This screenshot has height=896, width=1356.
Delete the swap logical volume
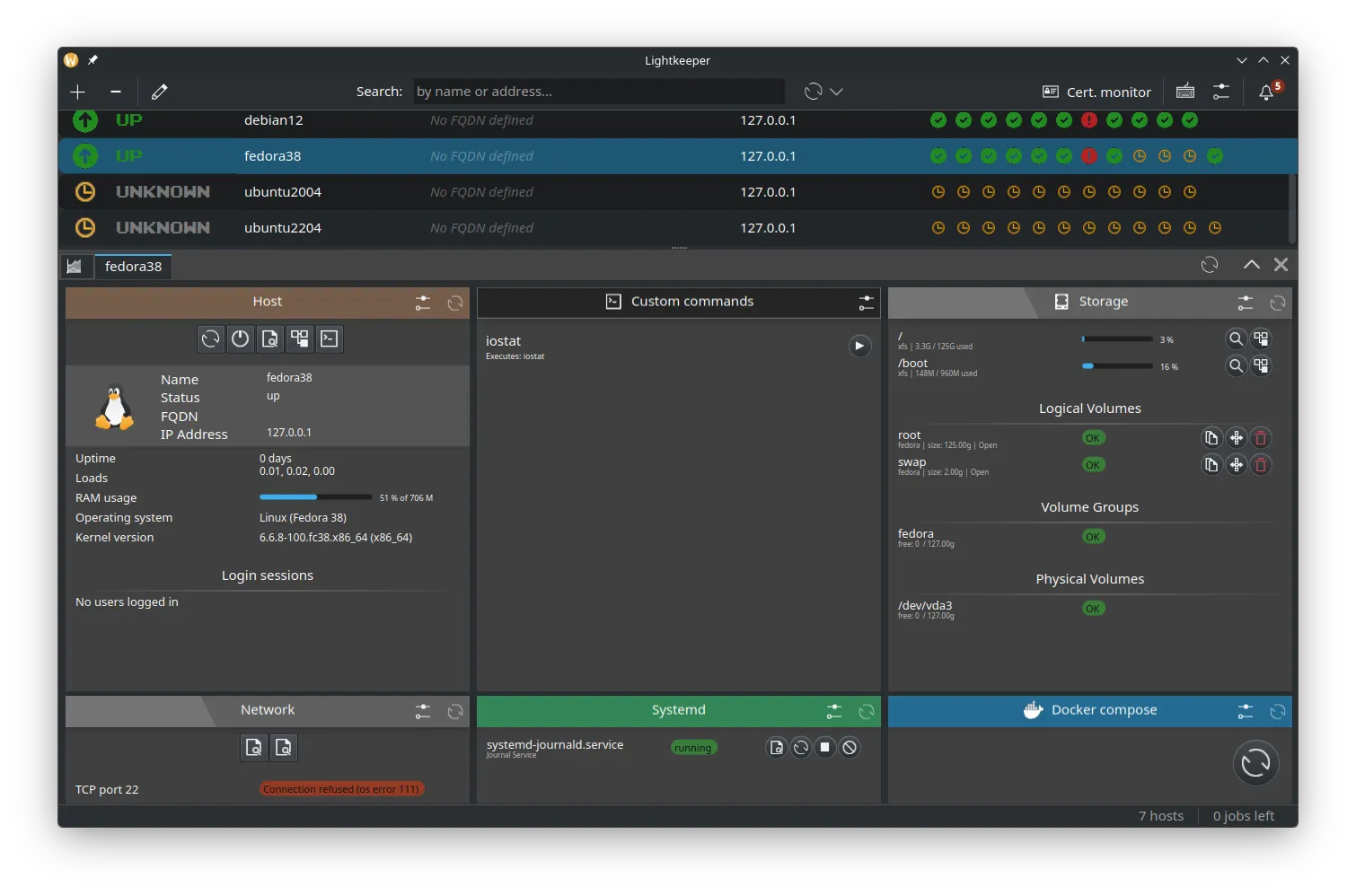pos(1261,465)
